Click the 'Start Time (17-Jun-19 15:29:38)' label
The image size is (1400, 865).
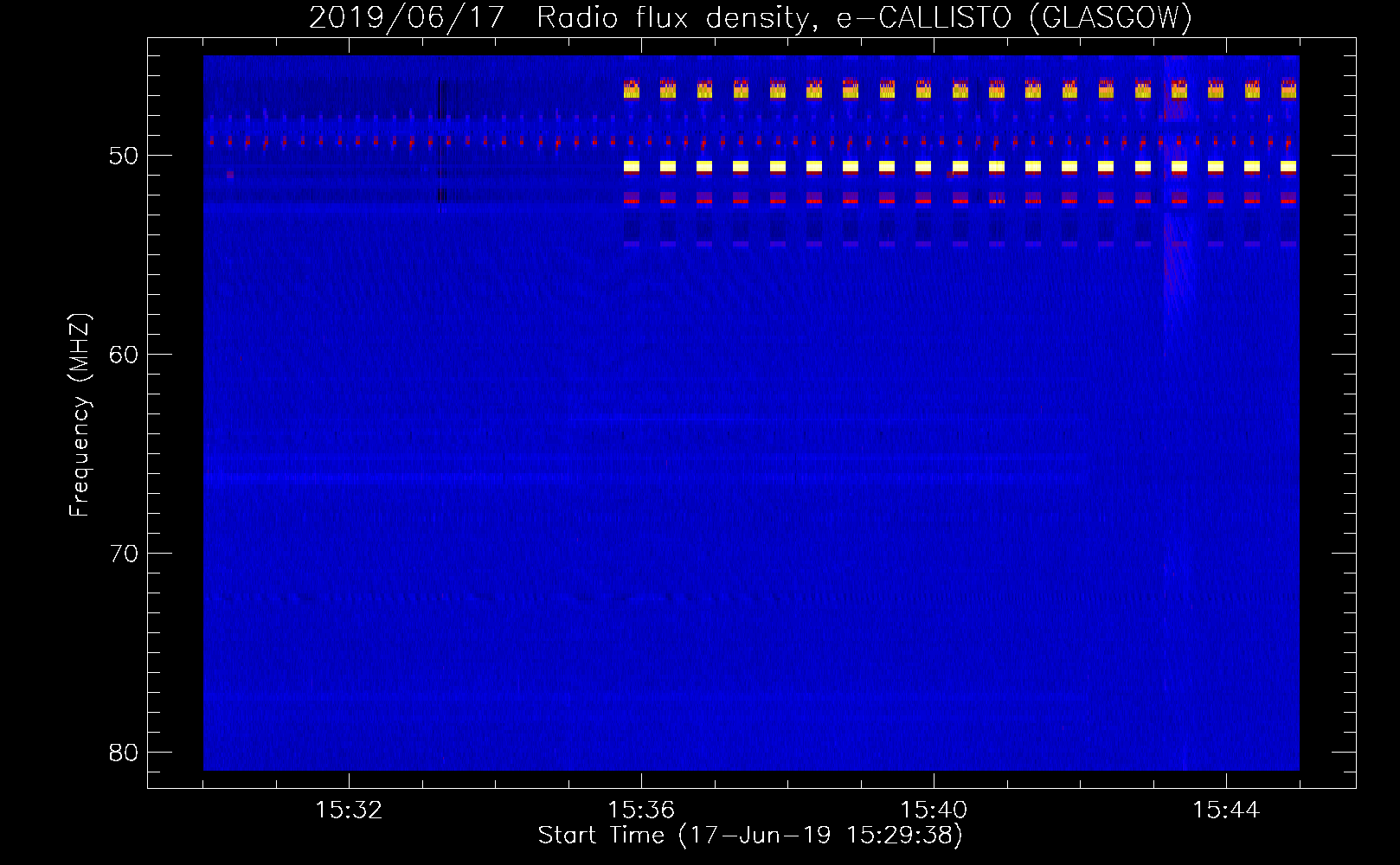pos(750,836)
